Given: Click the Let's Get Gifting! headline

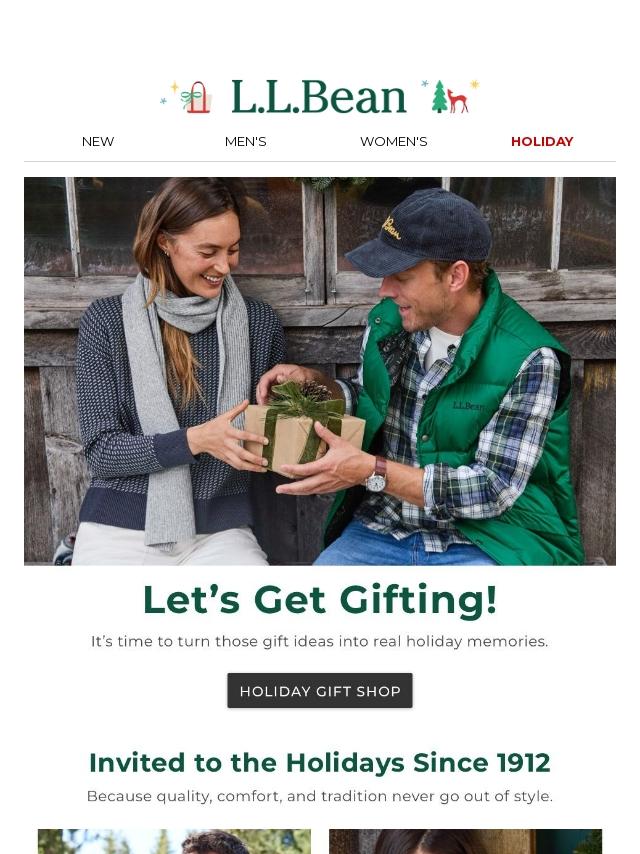Looking at the screenshot, I should 320,600.
